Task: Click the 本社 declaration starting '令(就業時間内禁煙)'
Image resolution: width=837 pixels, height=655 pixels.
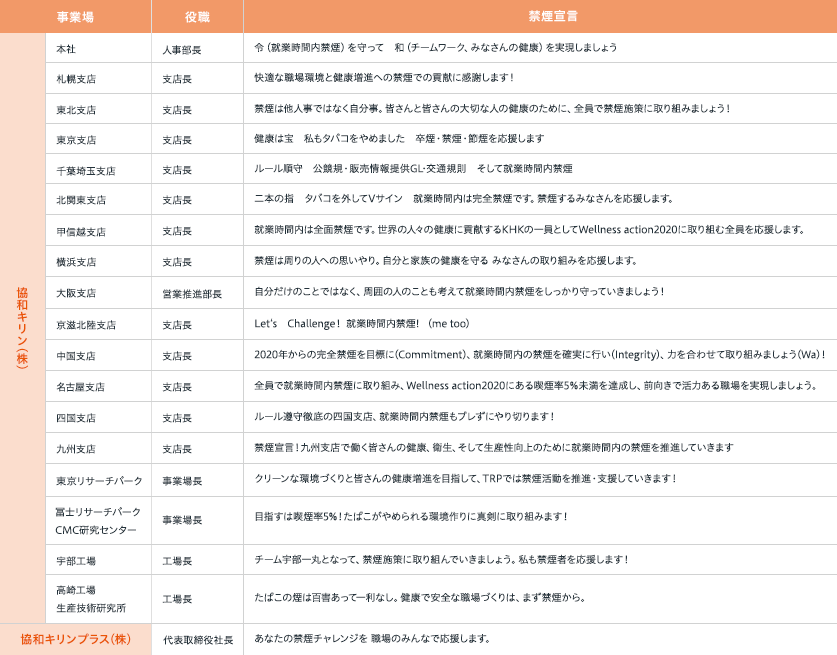Action: point(436,48)
